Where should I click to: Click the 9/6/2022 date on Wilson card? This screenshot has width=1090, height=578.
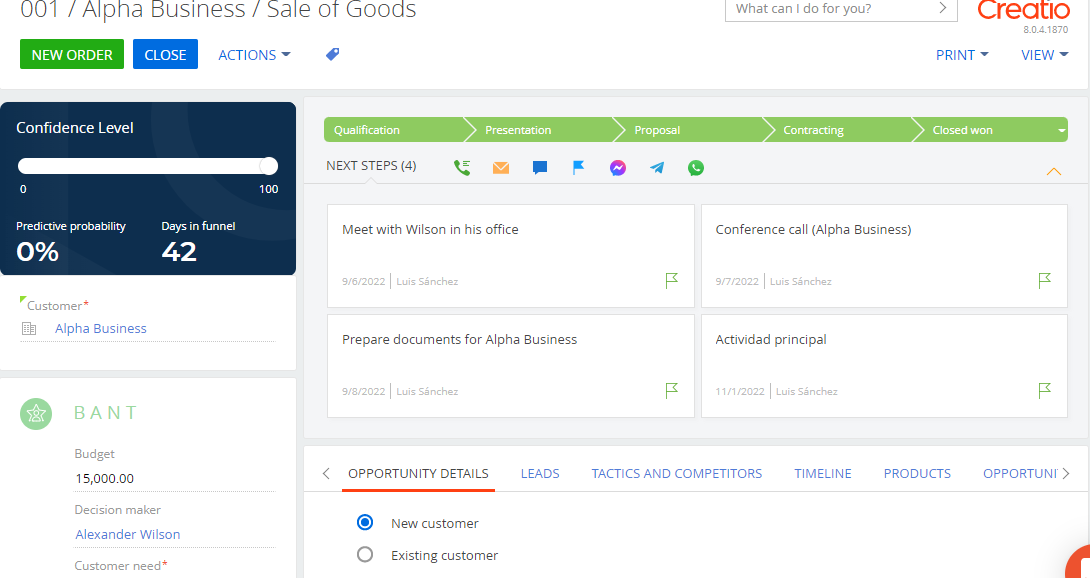pyautogui.click(x=364, y=282)
